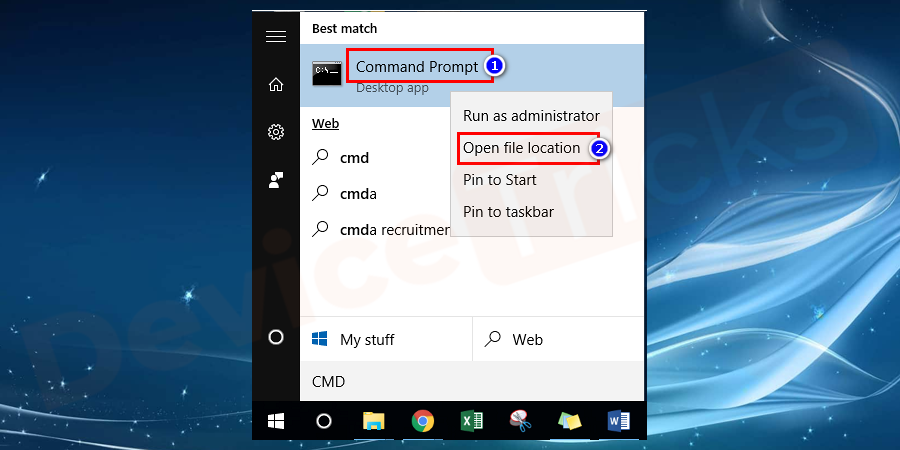Select Pin to taskbar option

point(508,212)
